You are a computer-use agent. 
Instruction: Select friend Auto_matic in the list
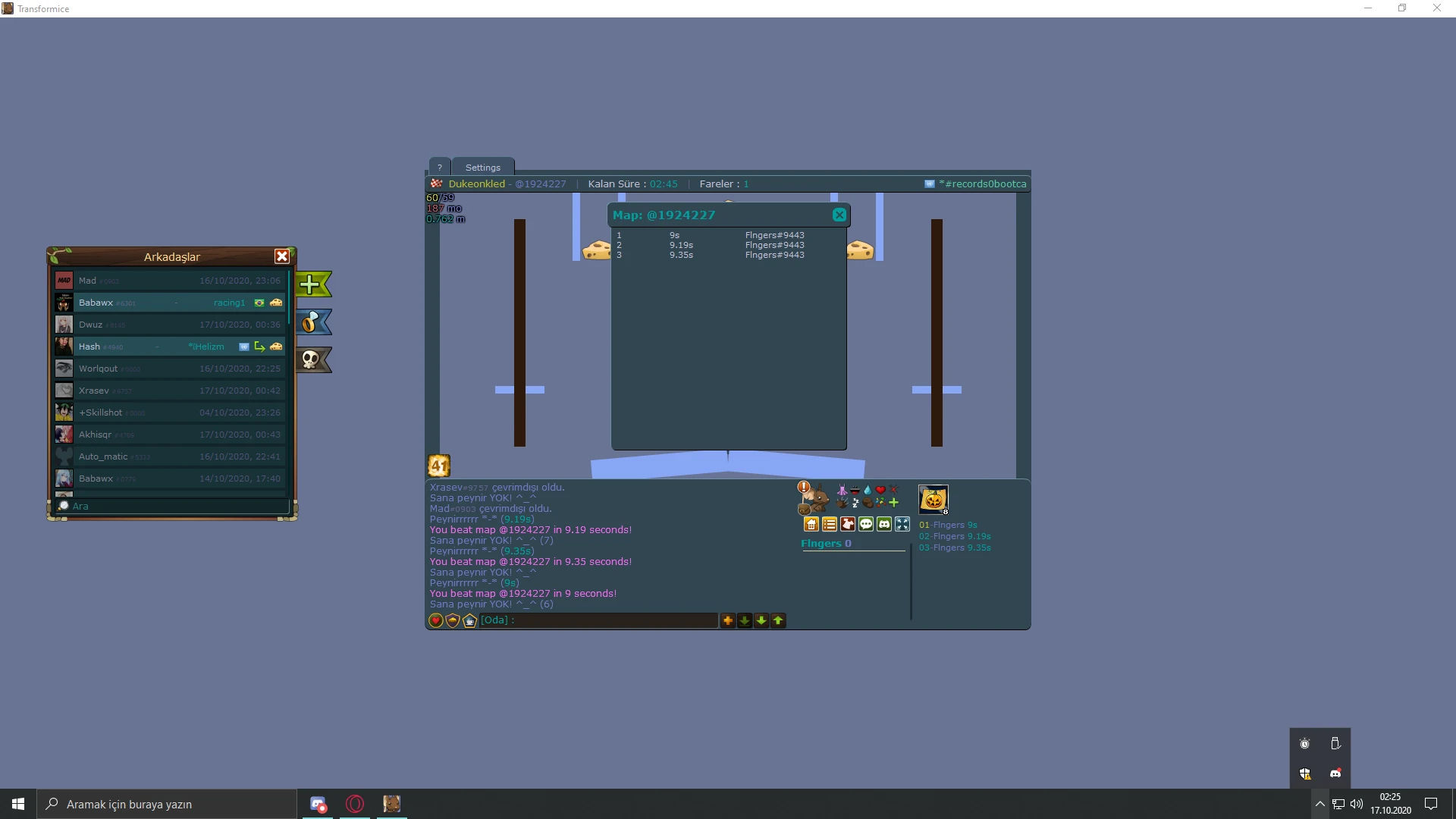click(x=169, y=457)
